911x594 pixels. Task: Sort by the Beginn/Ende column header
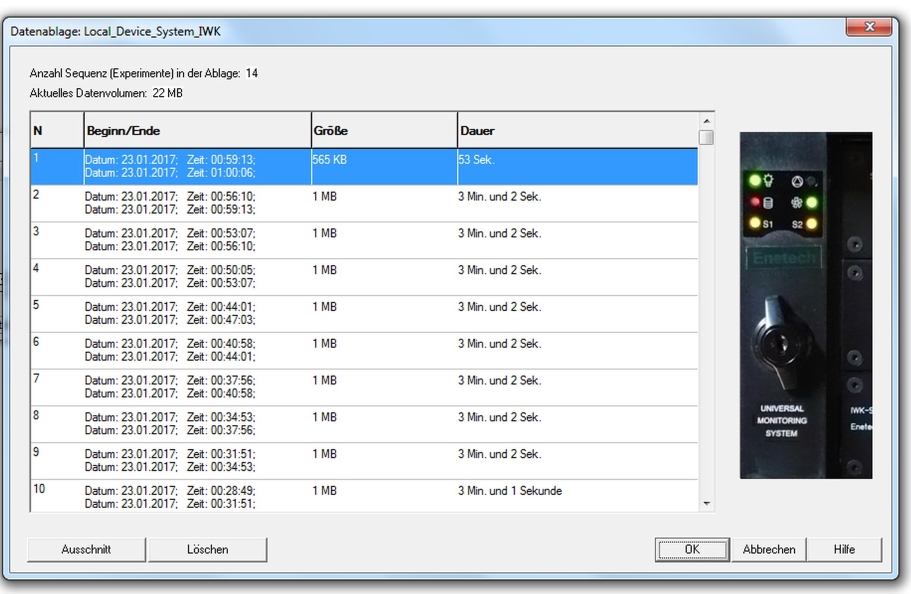(196, 130)
